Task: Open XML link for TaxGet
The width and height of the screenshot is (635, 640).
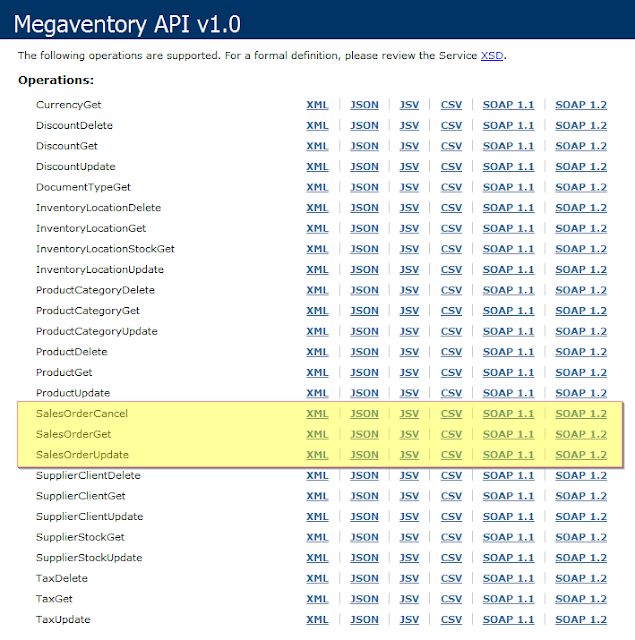Action: (x=317, y=599)
